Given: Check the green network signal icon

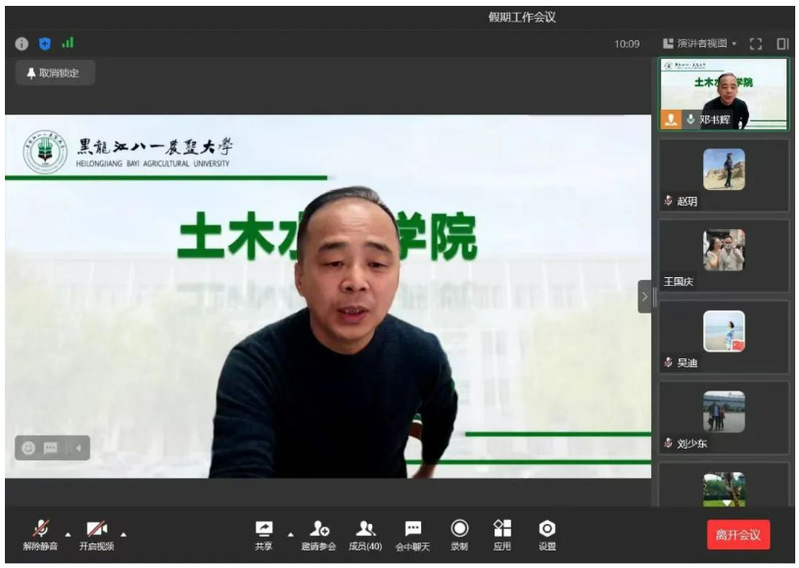Looking at the screenshot, I should pyautogui.click(x=68, y=43).
